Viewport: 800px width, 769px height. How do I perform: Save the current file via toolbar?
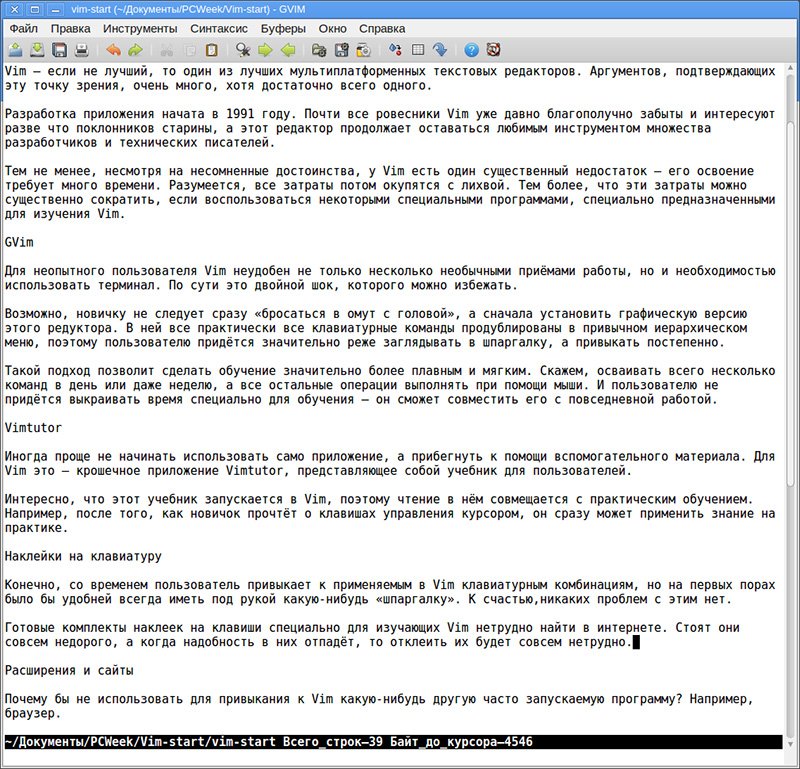click(37, 50)
